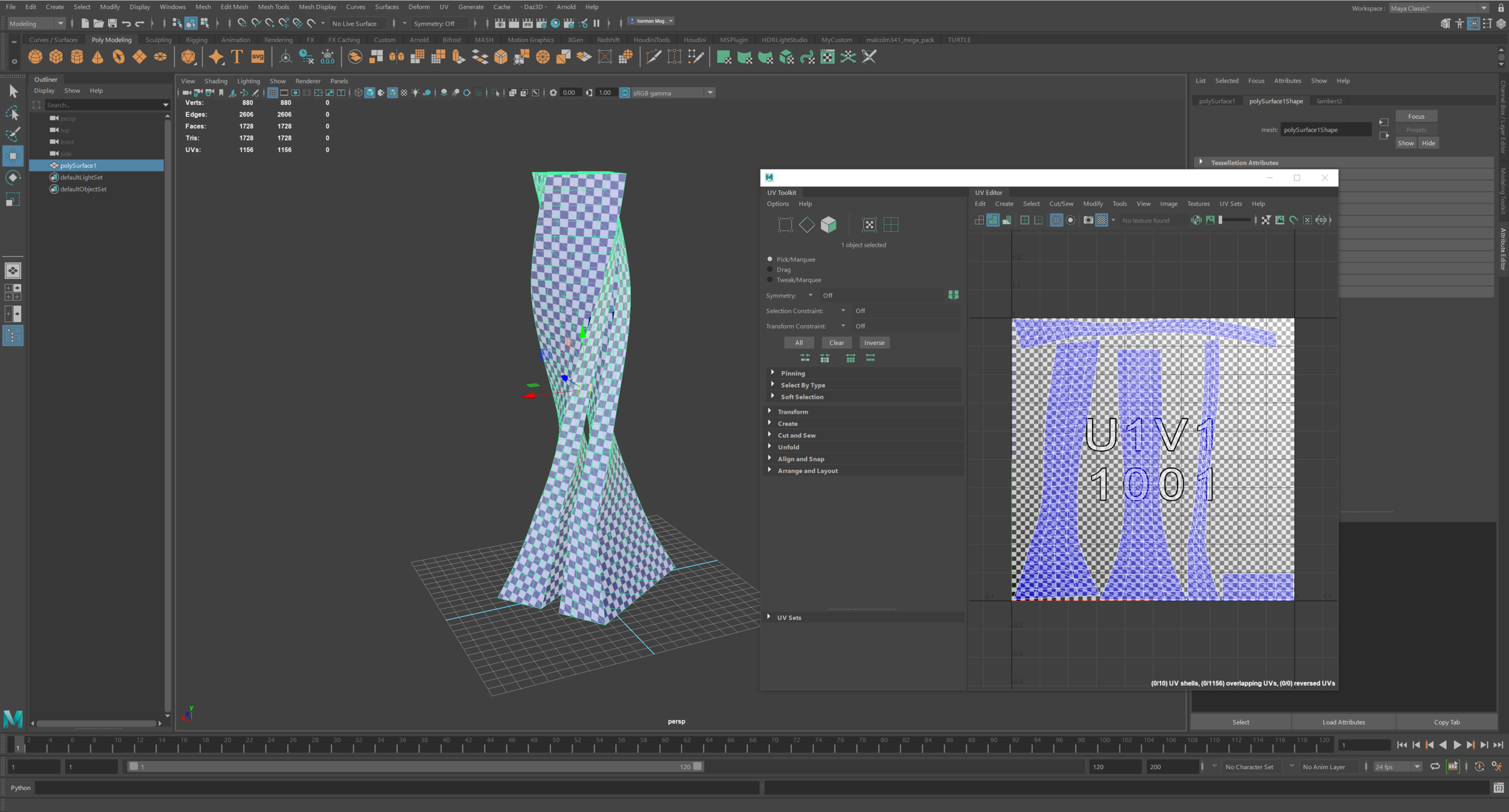Click the polygon cube shelf icon

click(56, 57)
